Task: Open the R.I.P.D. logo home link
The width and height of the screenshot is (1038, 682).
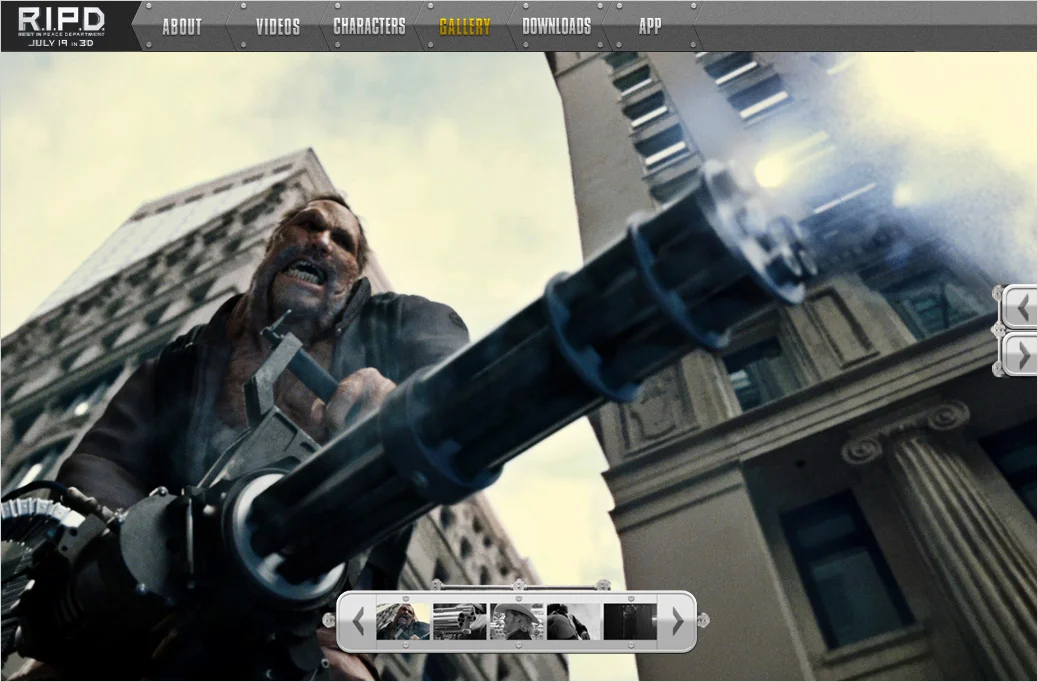Action: (x=61, y=26)
